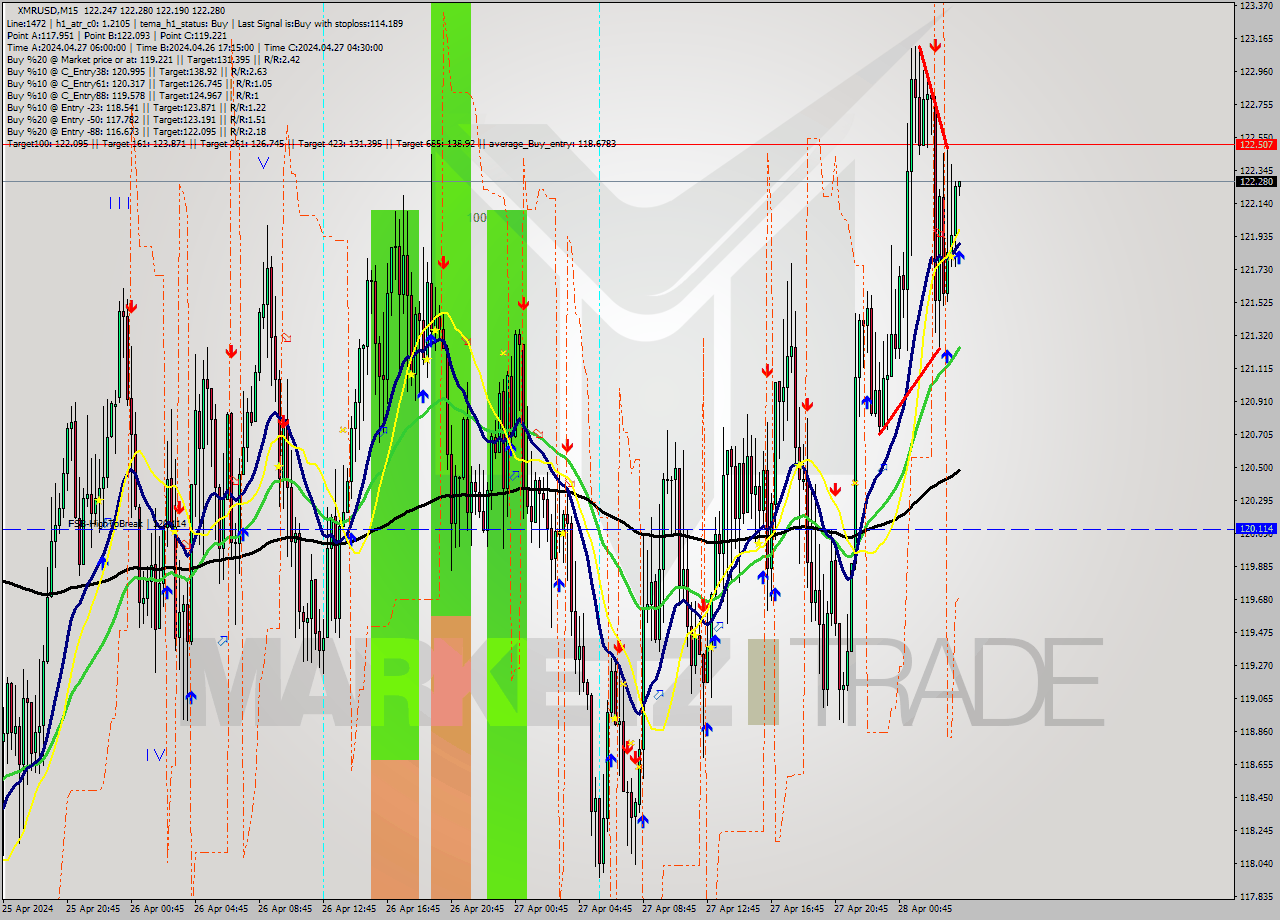The image size is (1280, 920).
Task: Click the 27 Apr 16:45 time label
Action: point(798,909)
